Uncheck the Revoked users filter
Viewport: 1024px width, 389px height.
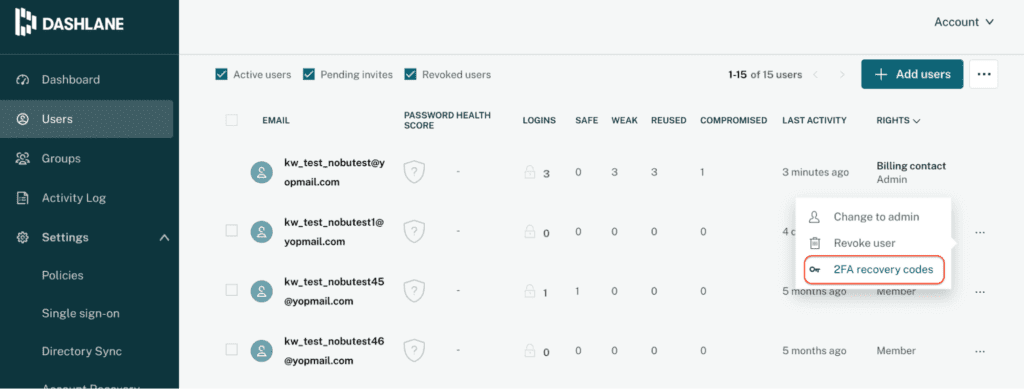click(x=411, y=74)
